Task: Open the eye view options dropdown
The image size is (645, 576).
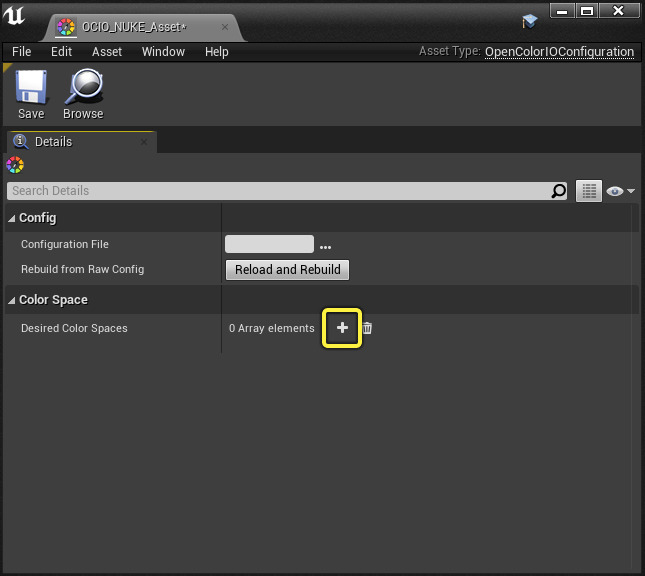Action: tap(620, 191)
